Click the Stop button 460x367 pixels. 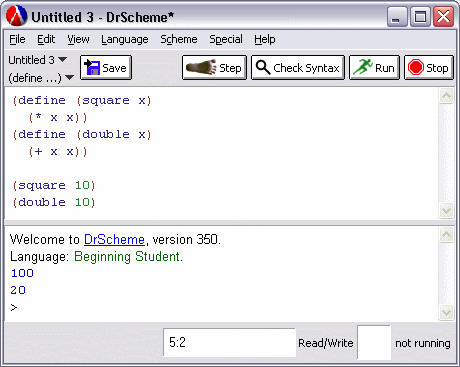[429, 68]
